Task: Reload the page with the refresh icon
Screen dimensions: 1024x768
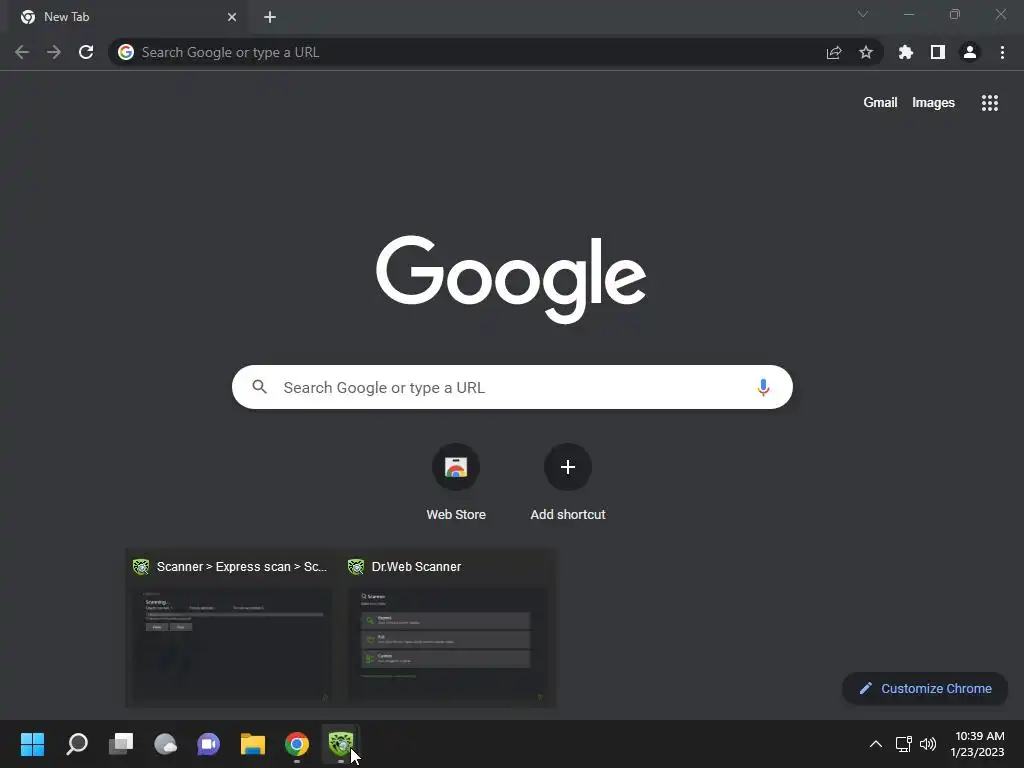Action: click(x=86, y=52)
